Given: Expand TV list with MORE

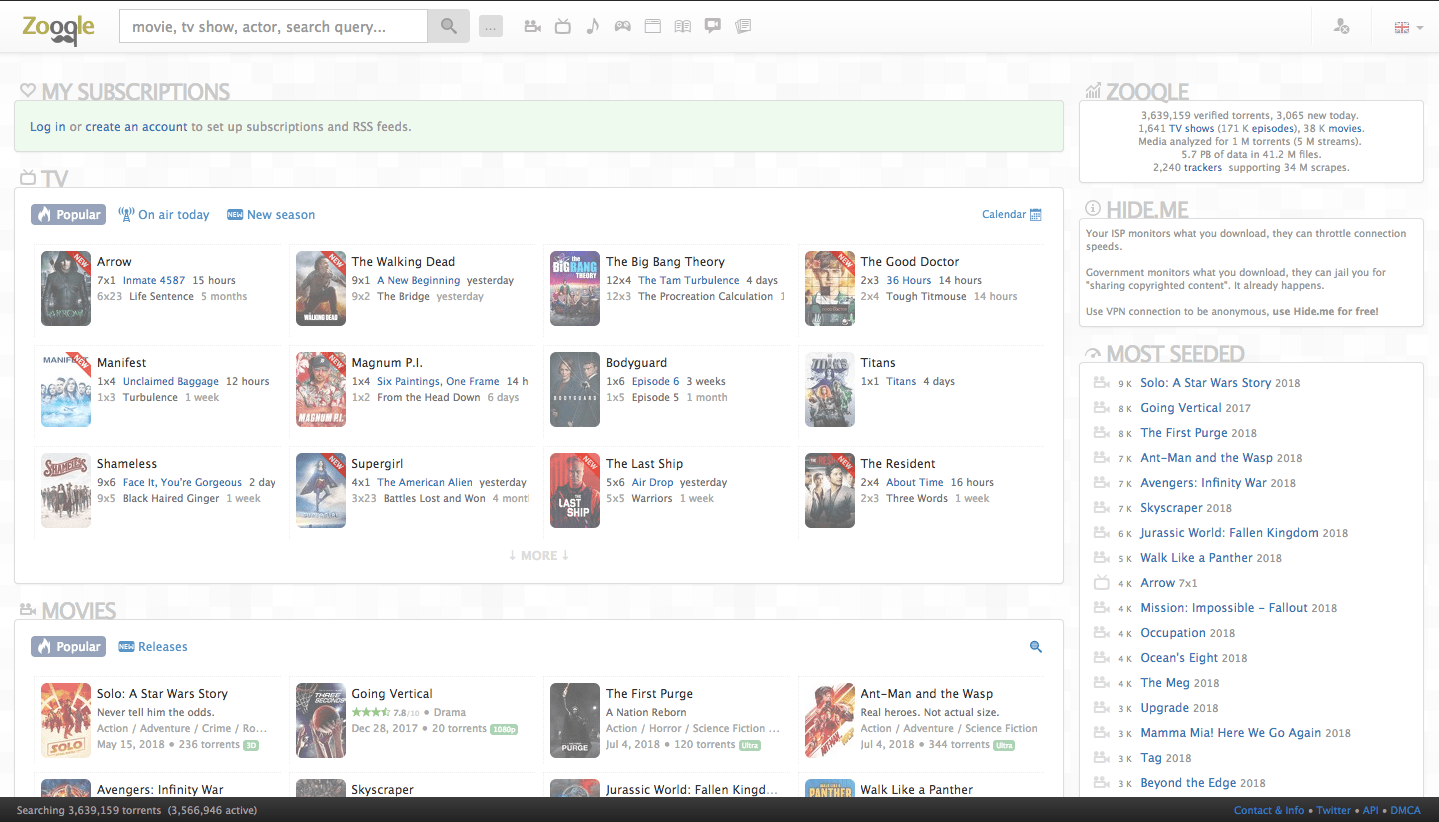Looking at the screenshot, I should point(538,555).
